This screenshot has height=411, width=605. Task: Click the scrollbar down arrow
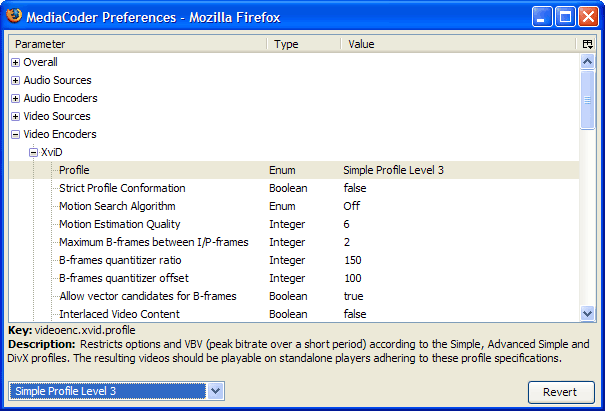(587, 313)
